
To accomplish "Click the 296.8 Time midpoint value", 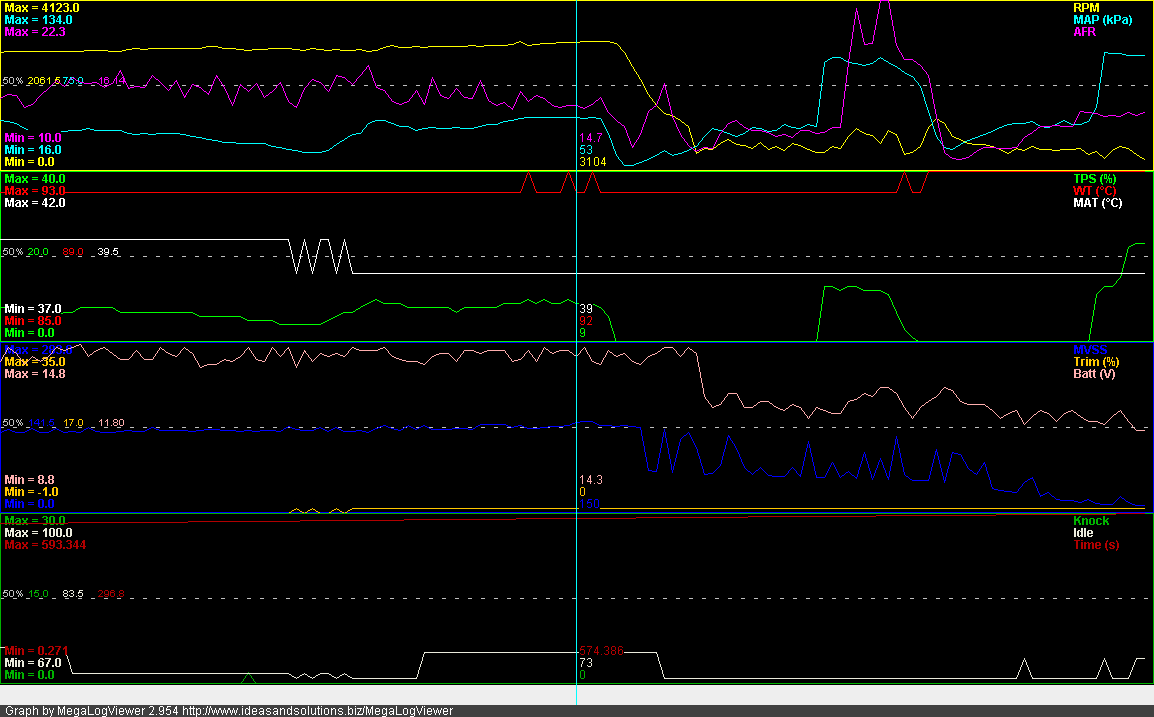I will 111,593.
